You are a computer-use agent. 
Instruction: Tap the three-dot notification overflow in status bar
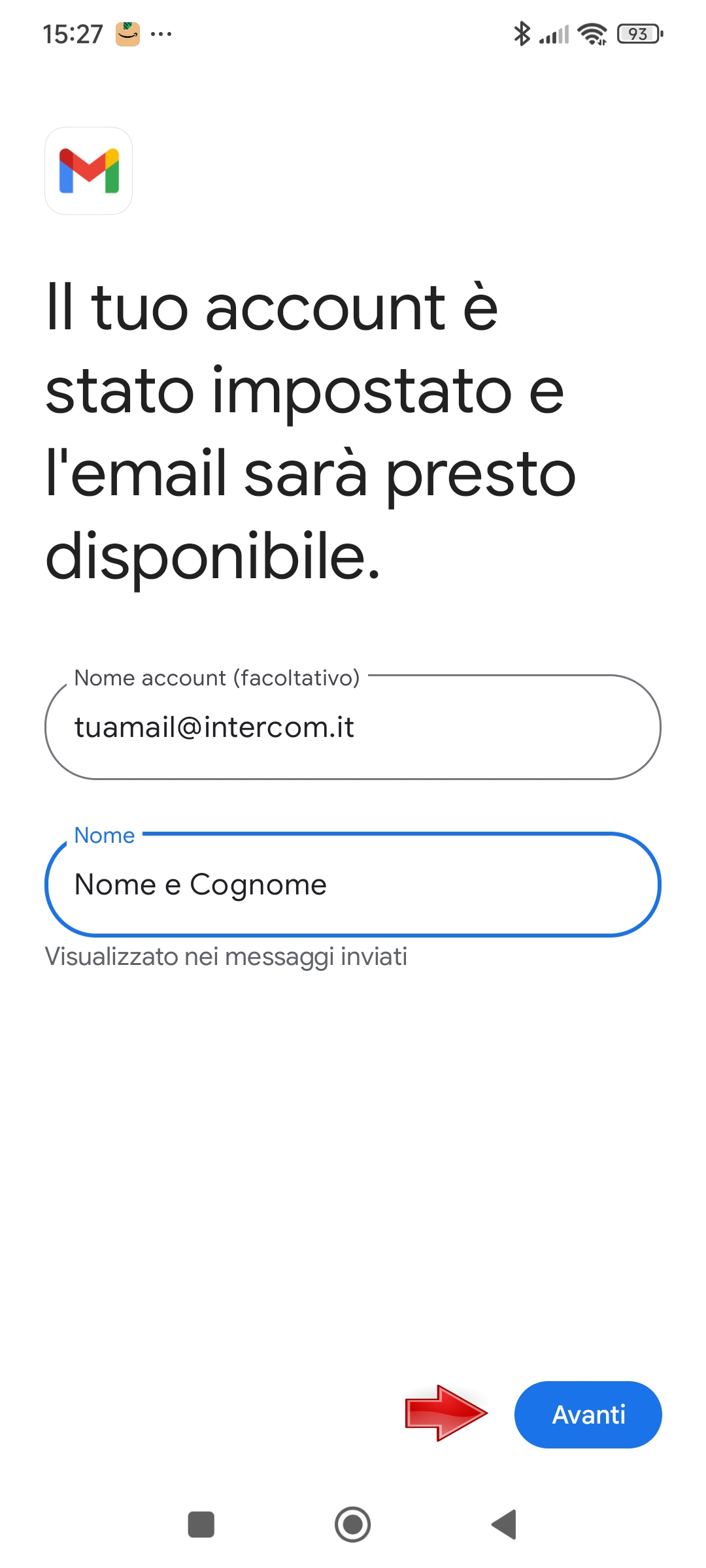[x=161, y=34]
